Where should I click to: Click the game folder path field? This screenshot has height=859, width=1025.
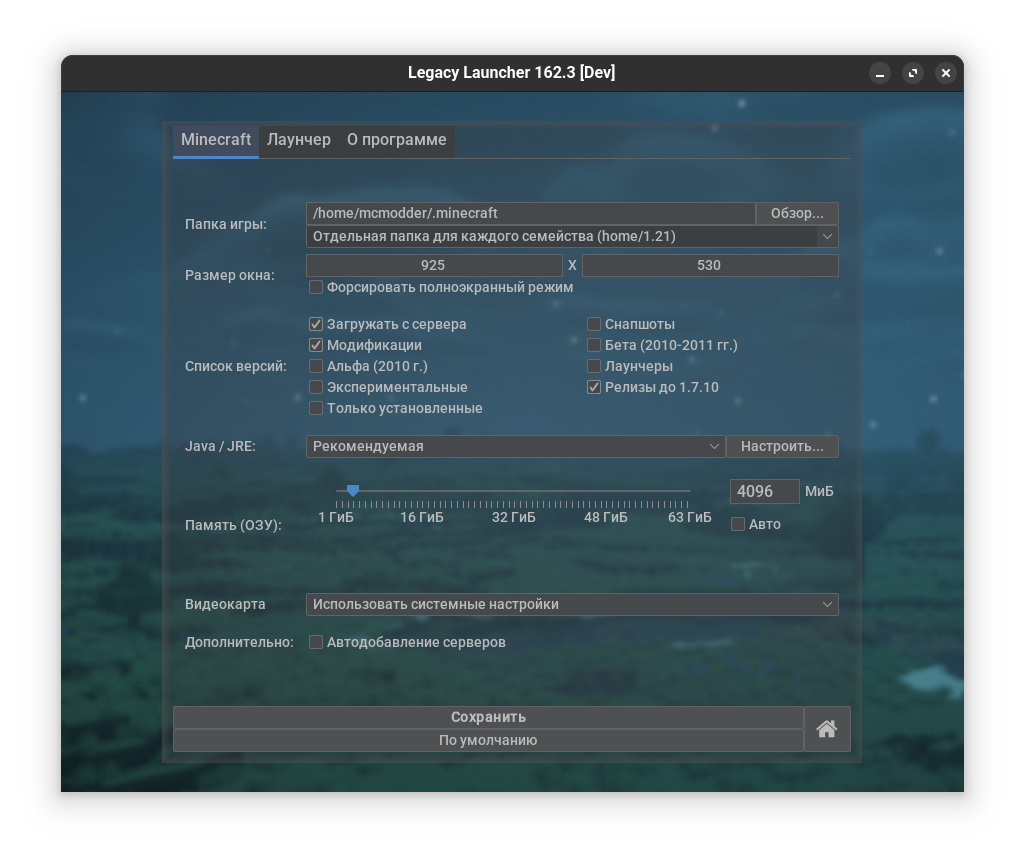pos(531,214)
